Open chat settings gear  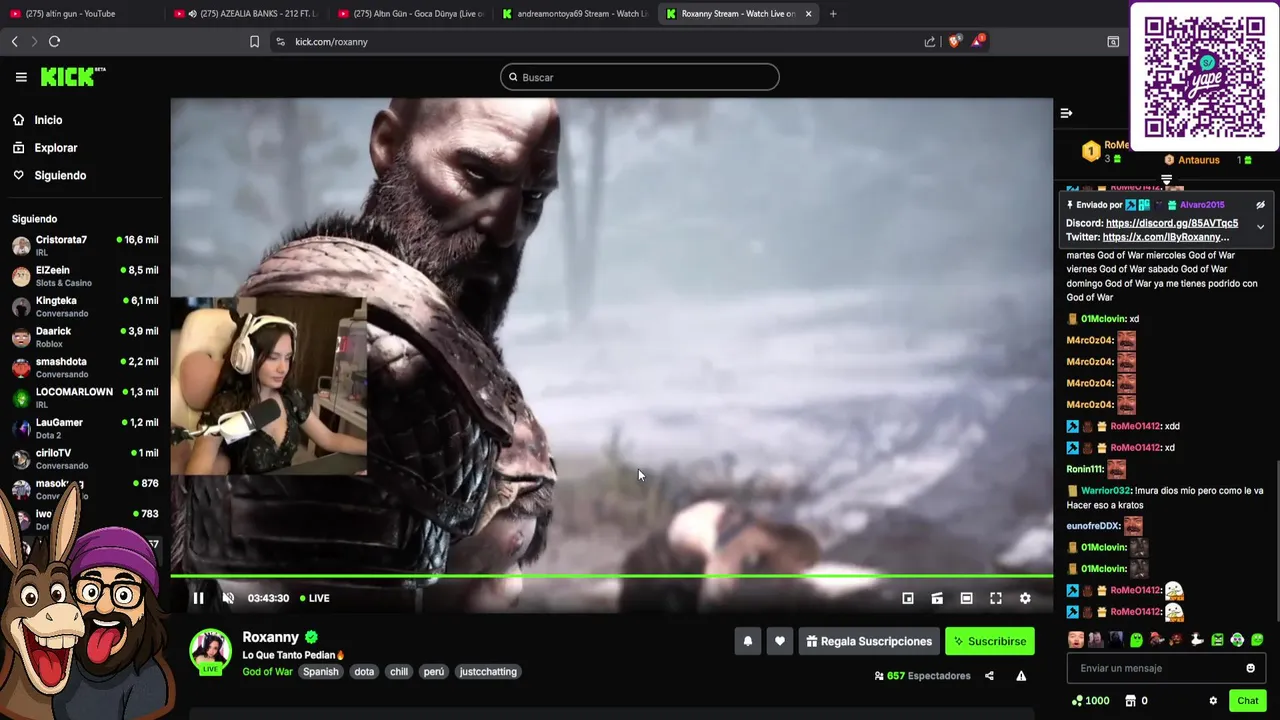point(1213,701)
